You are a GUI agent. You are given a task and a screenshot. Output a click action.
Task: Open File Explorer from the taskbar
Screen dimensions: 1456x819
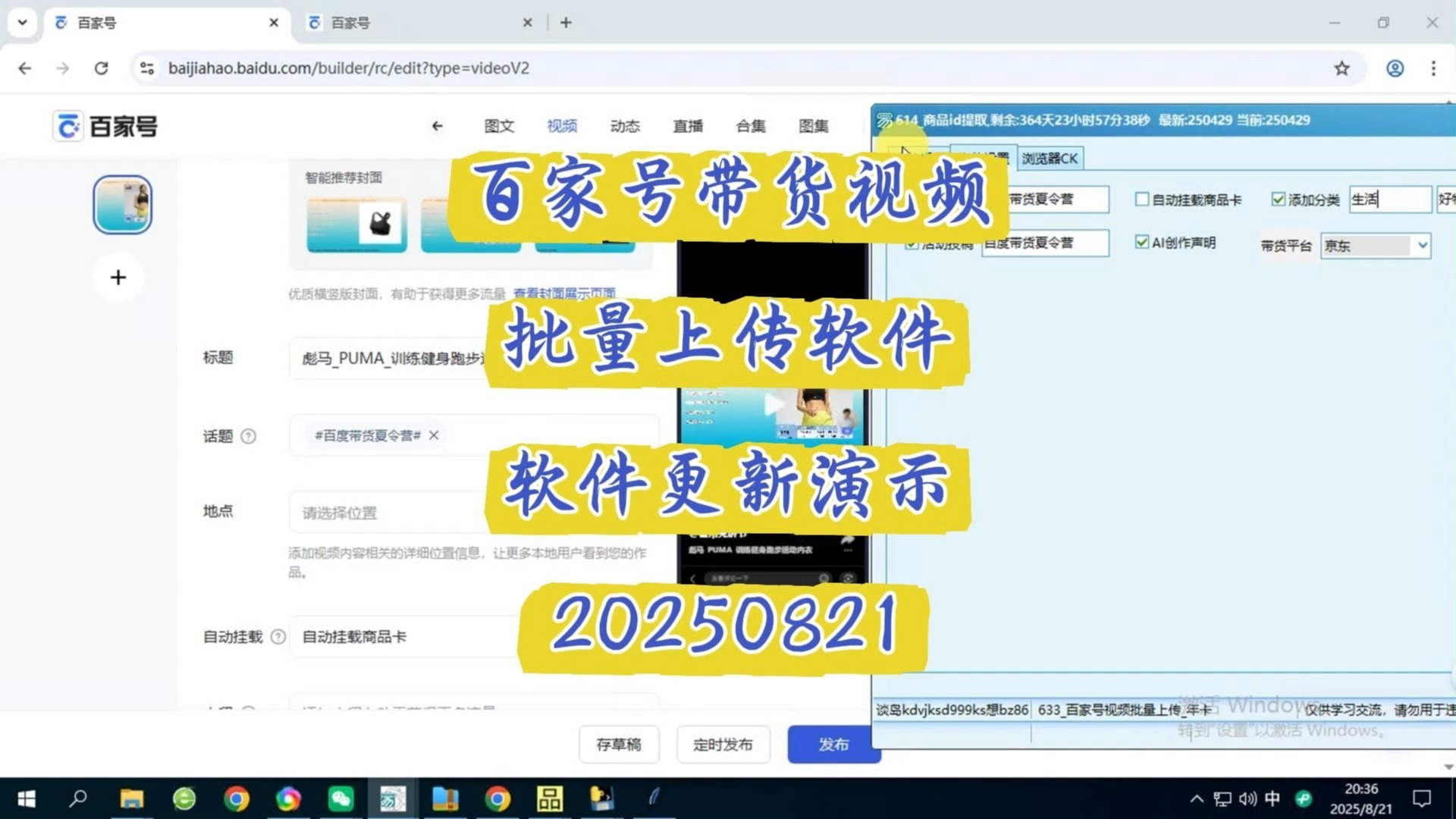132,799
